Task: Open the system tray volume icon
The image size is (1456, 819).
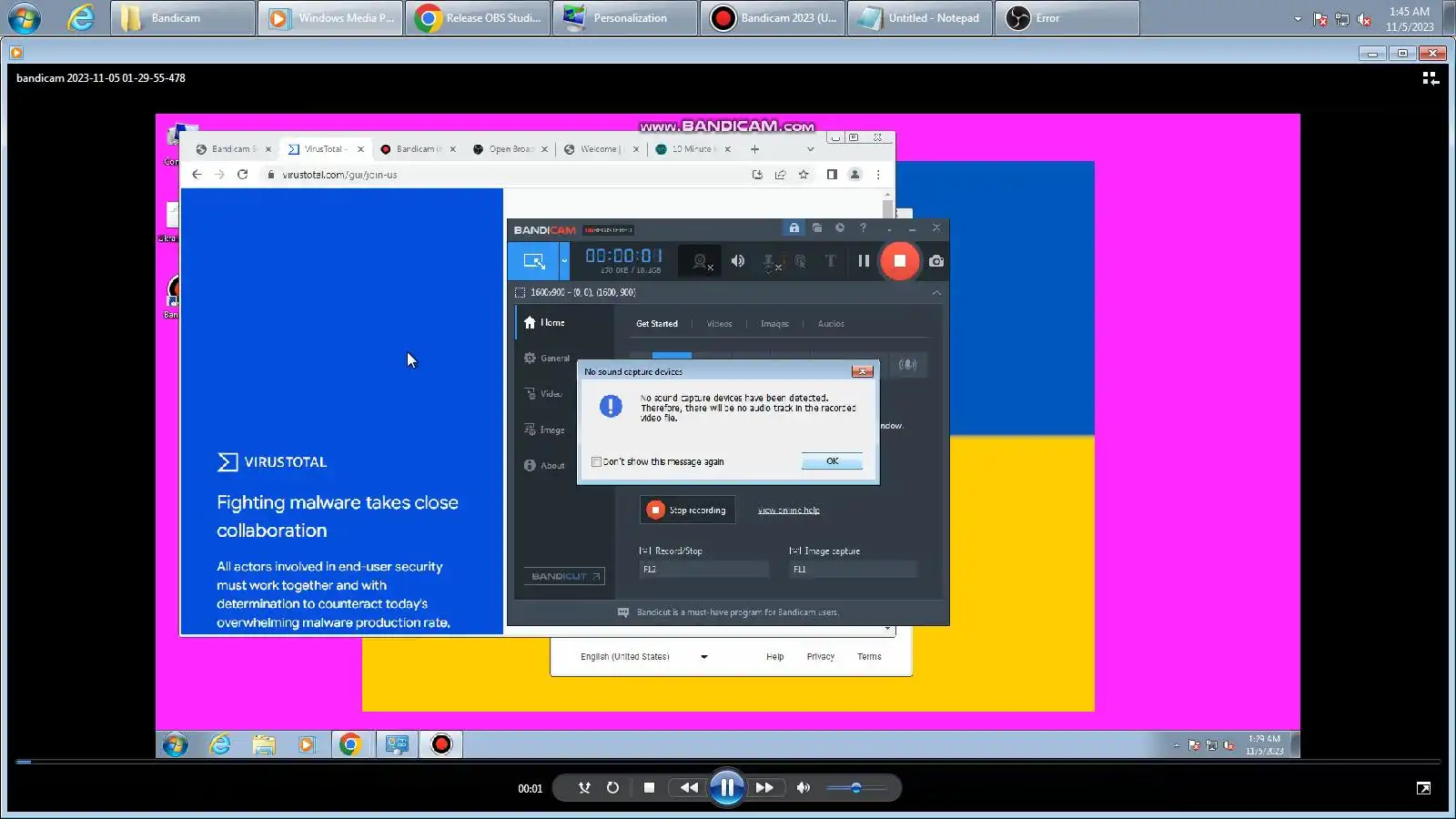Action: click(1364, 19)
